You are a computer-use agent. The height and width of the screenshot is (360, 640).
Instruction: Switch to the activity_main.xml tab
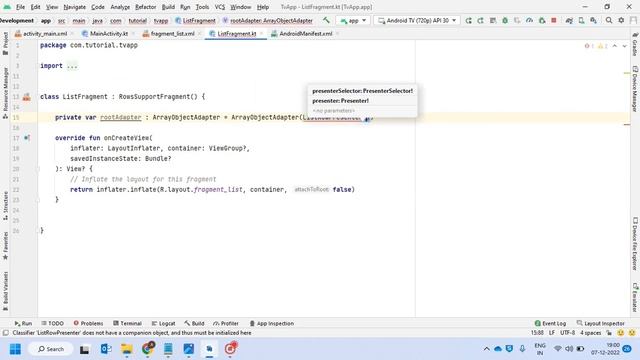tap(41, 33)
